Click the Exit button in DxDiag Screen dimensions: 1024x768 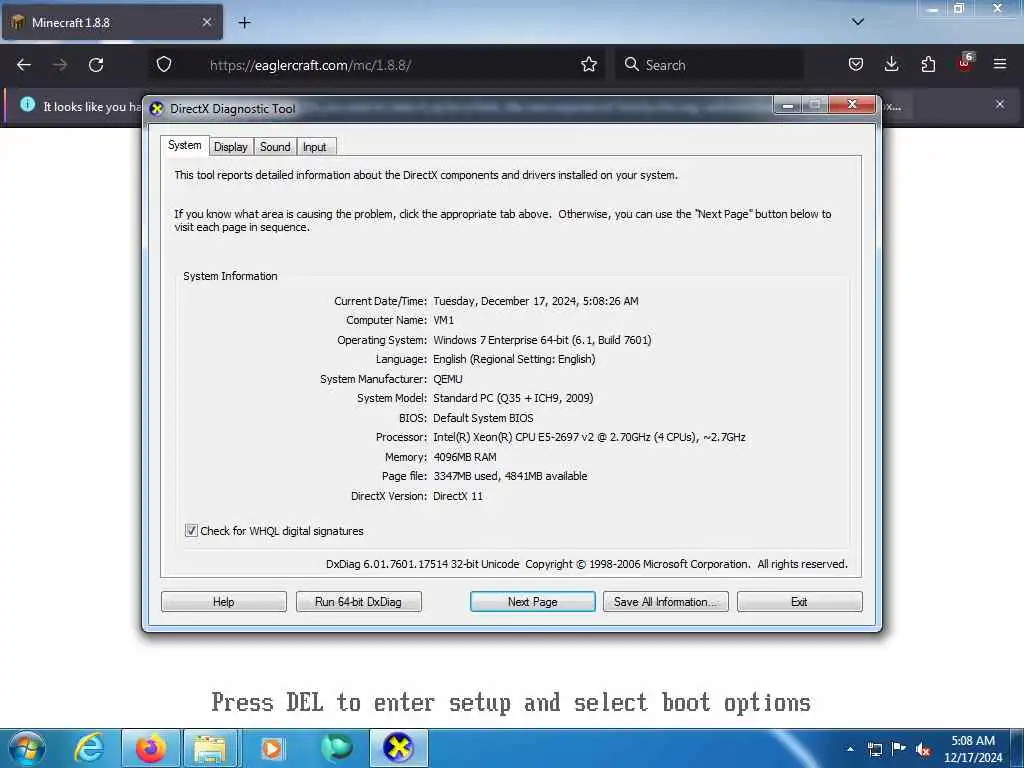point(799,601)
